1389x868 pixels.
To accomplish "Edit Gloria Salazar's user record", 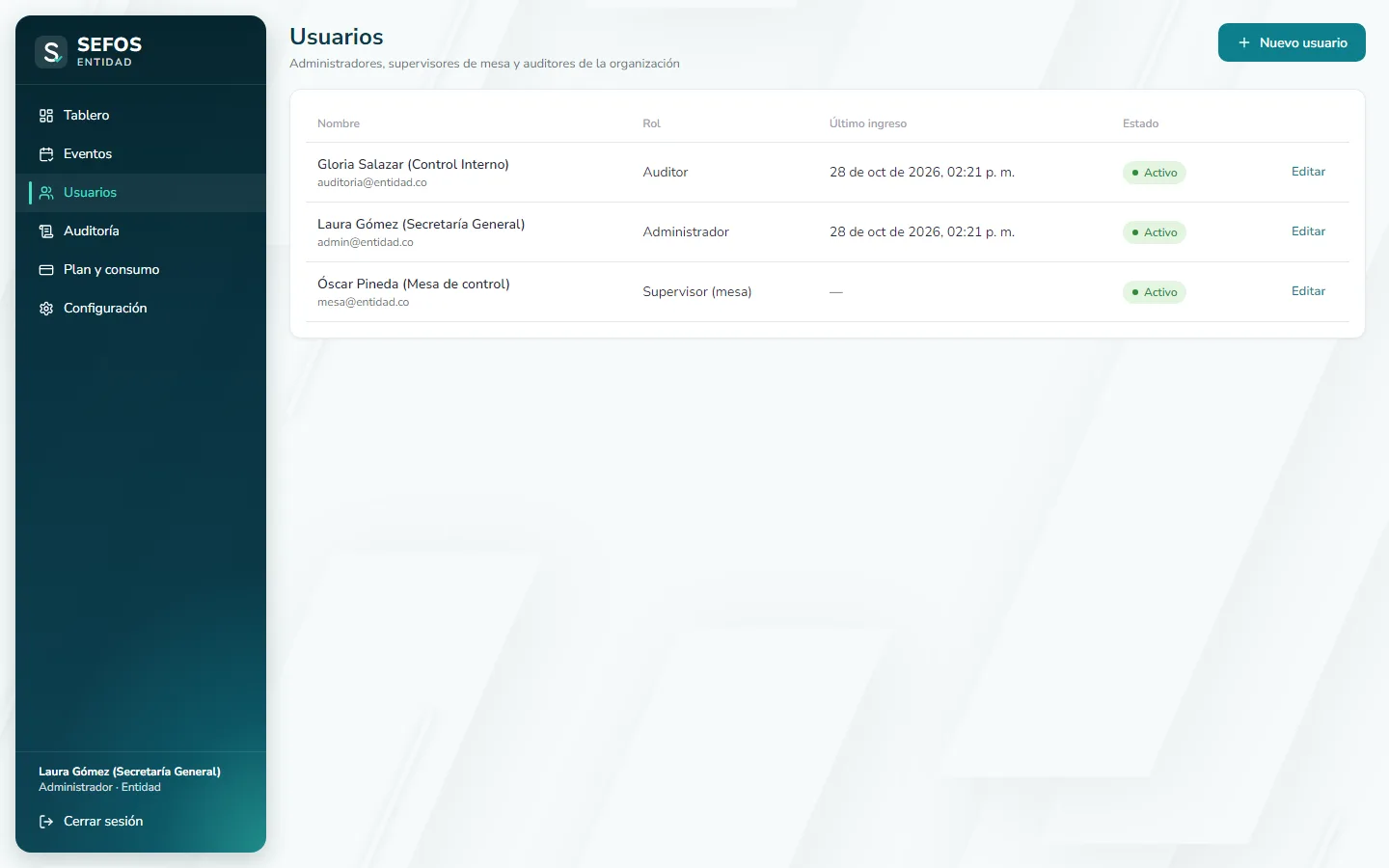I will click(x=1308, y=172).
